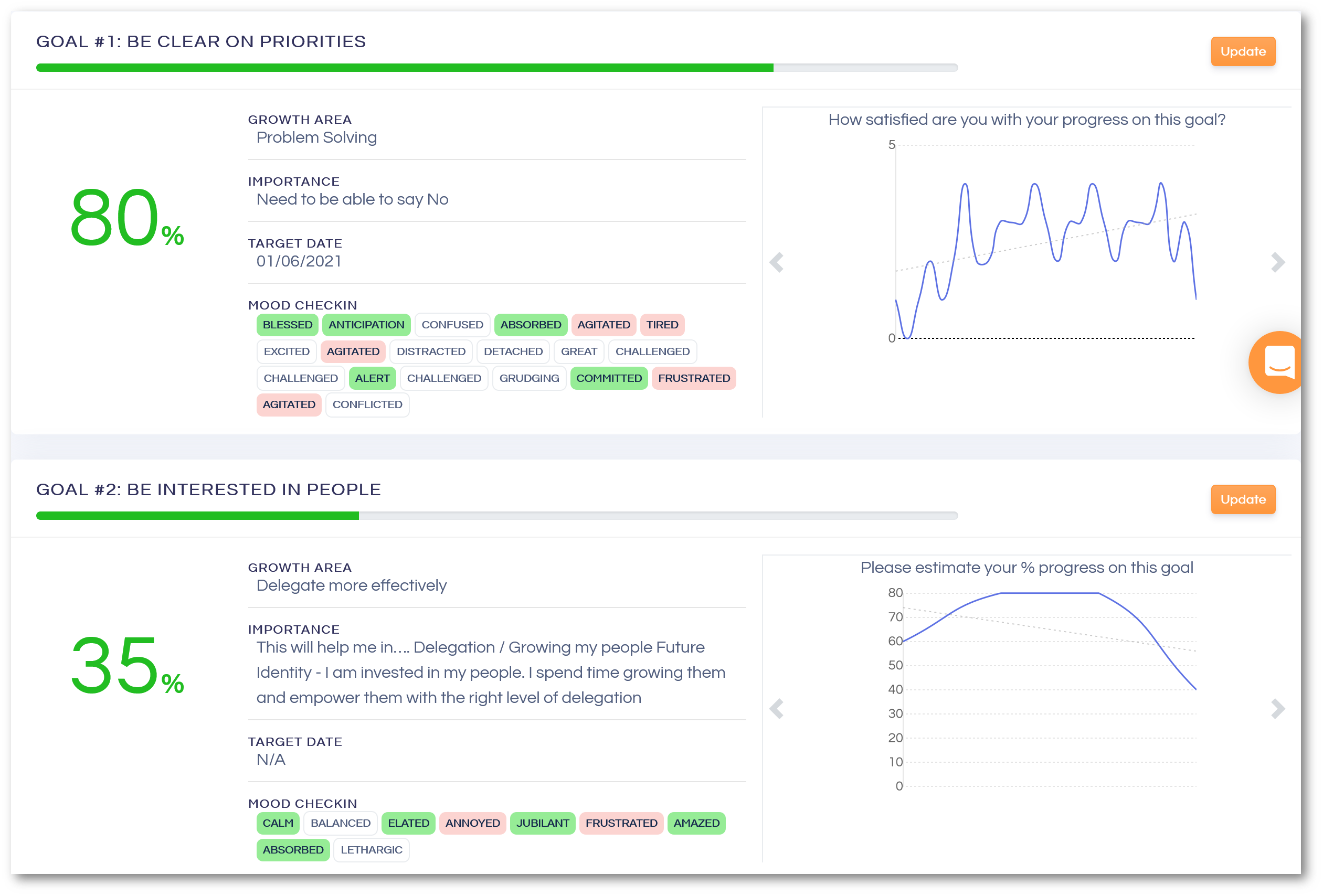The height and width of the screenshot is (896, 1323).
Task: Click the 80% completion figure
Action: tap(126, 218)
